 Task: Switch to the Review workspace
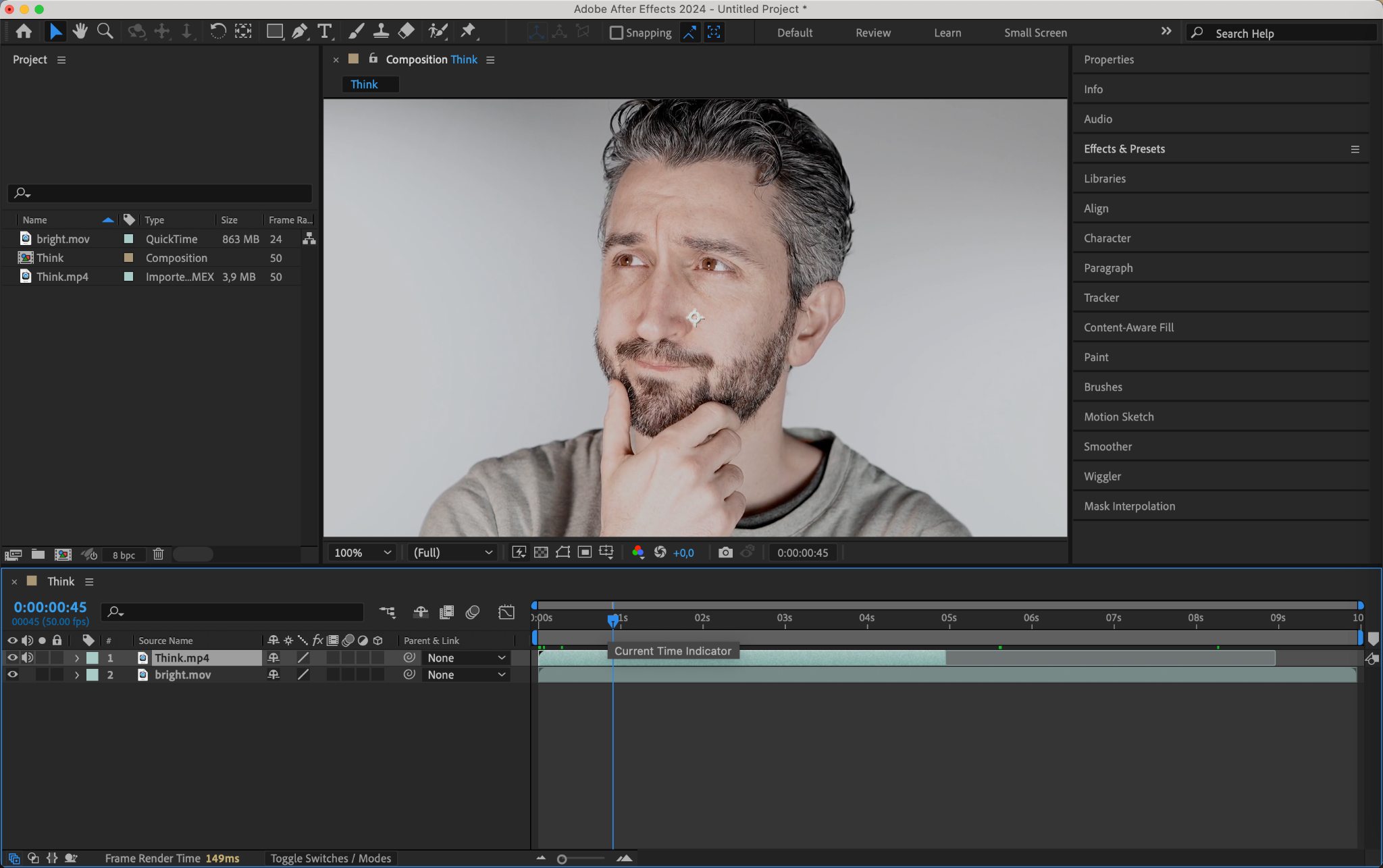(x=872, y=33)
